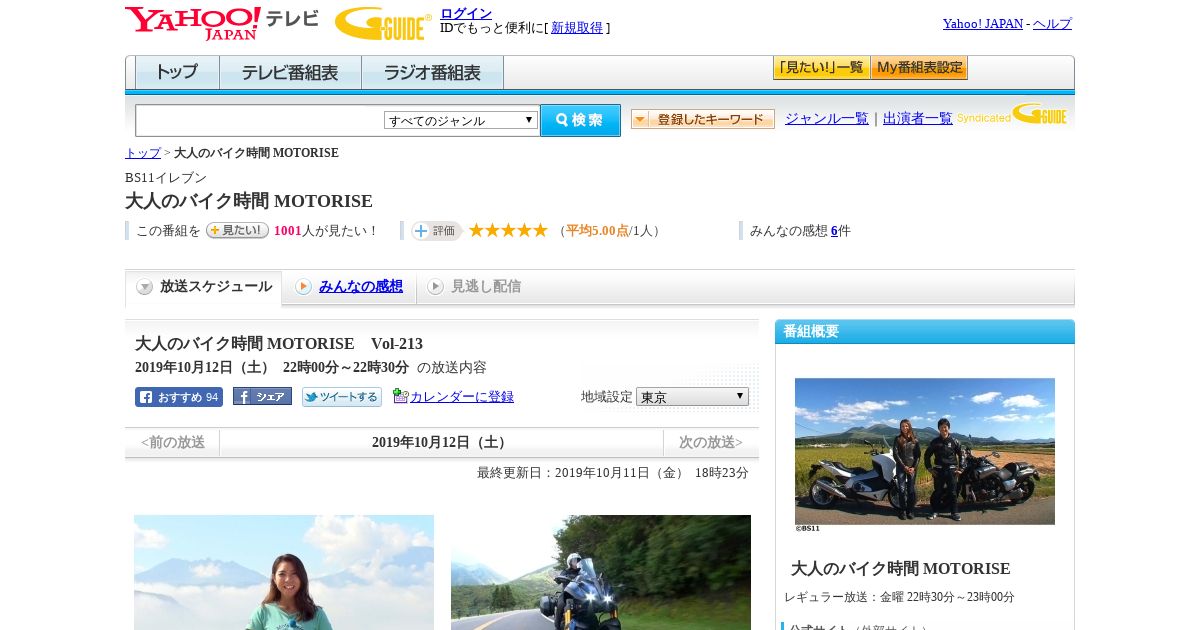
Task: Click the カレンダーに登録 link
Action: (462, 397)
